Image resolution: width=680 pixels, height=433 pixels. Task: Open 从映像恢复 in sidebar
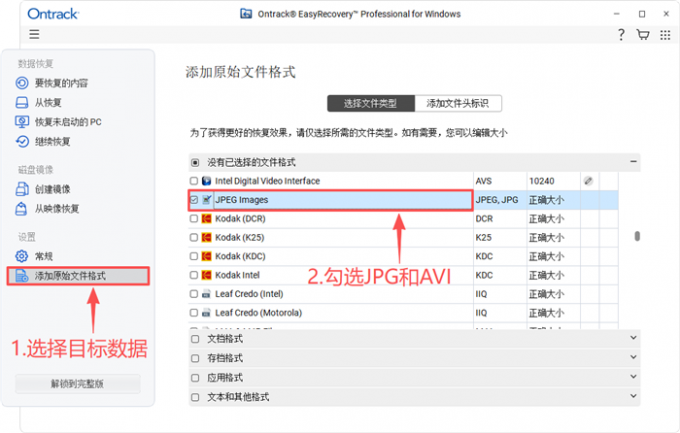[57, 209]
